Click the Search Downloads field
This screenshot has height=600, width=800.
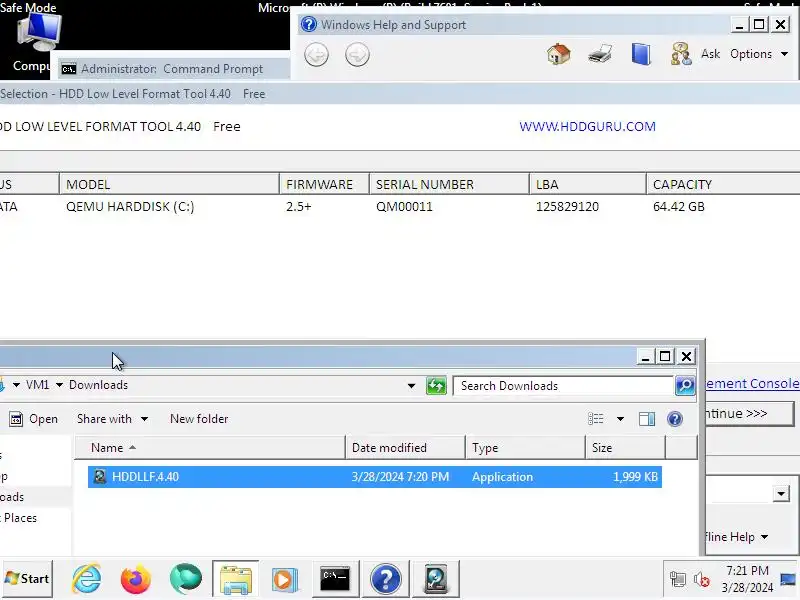563,386
